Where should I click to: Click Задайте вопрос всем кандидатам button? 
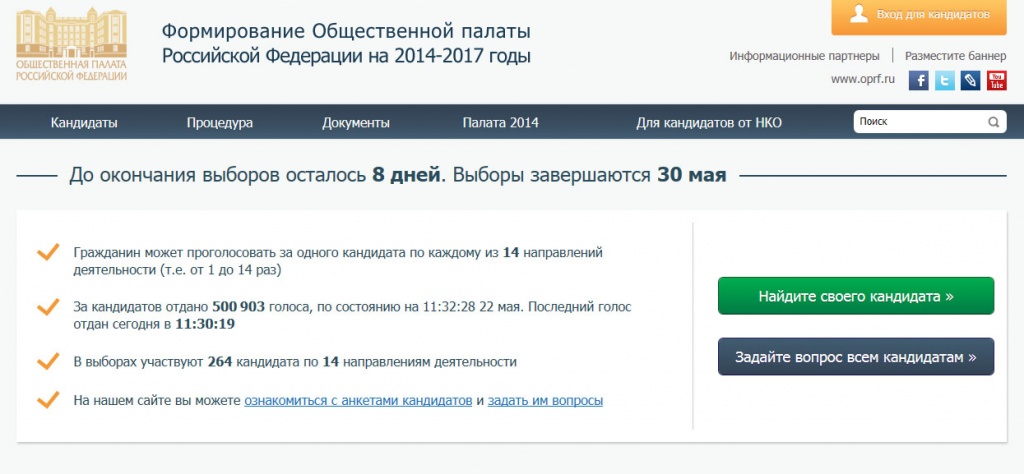856,356
